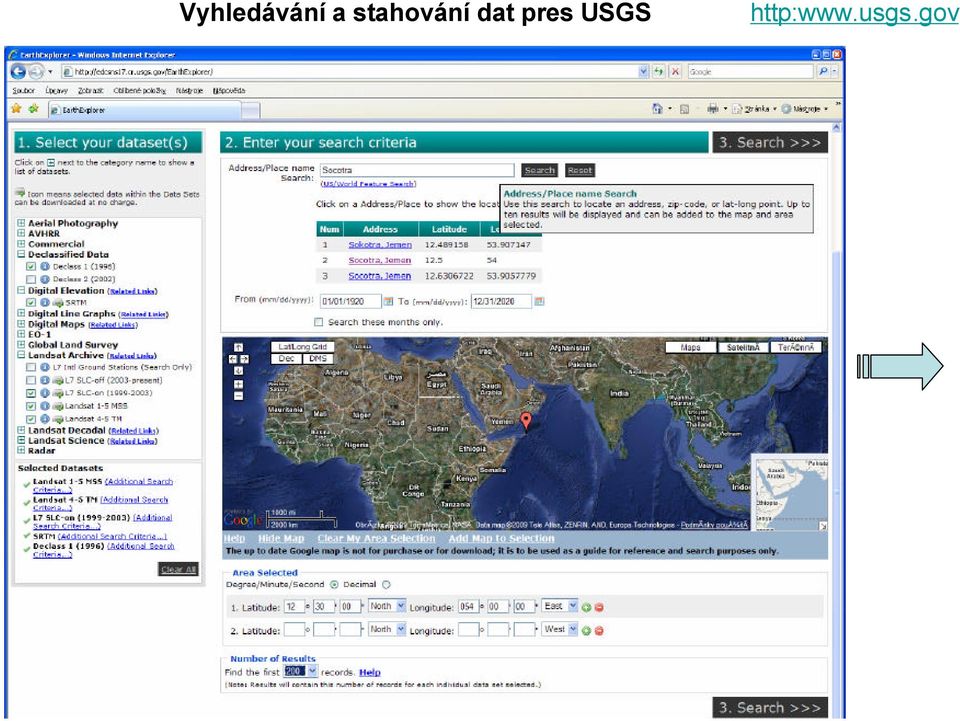Click the browser Forward arrow button

36,72
